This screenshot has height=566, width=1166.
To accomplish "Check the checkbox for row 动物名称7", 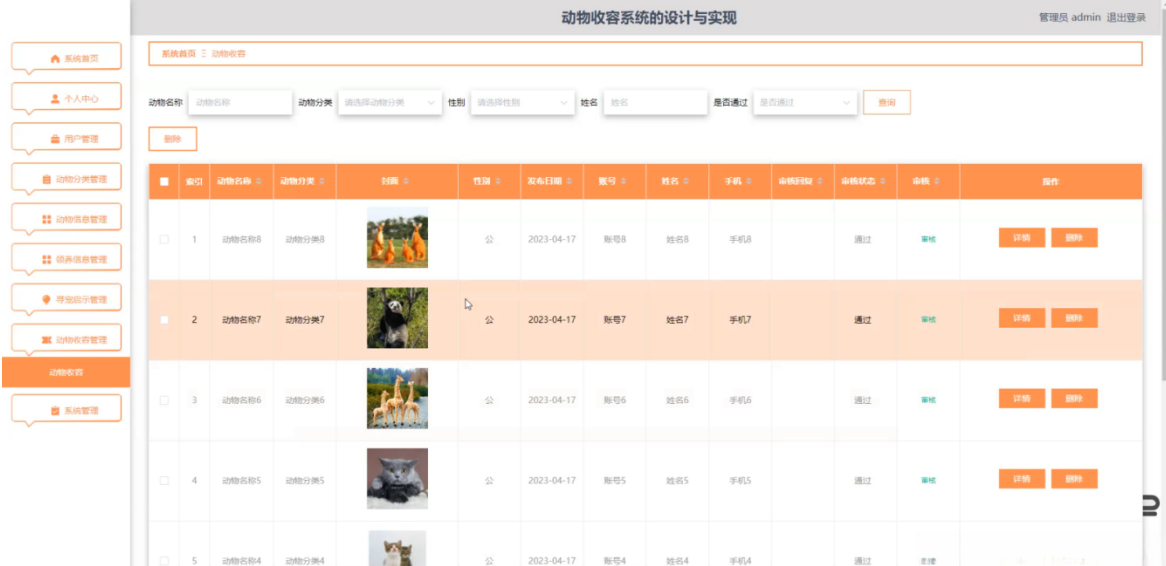I will pyautogui.click(x=164, y=320).
